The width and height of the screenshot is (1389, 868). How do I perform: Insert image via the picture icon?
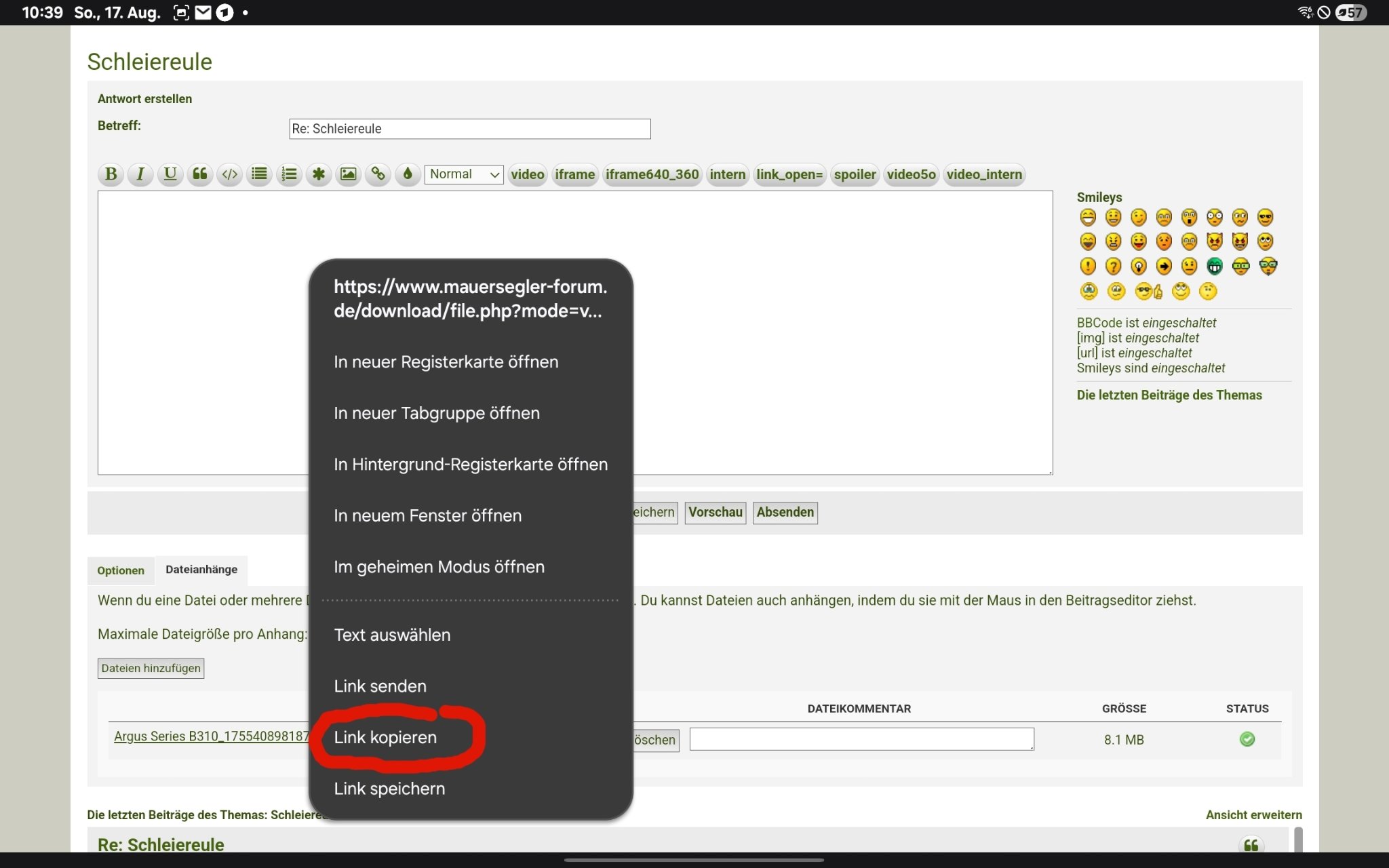(348, 174)
